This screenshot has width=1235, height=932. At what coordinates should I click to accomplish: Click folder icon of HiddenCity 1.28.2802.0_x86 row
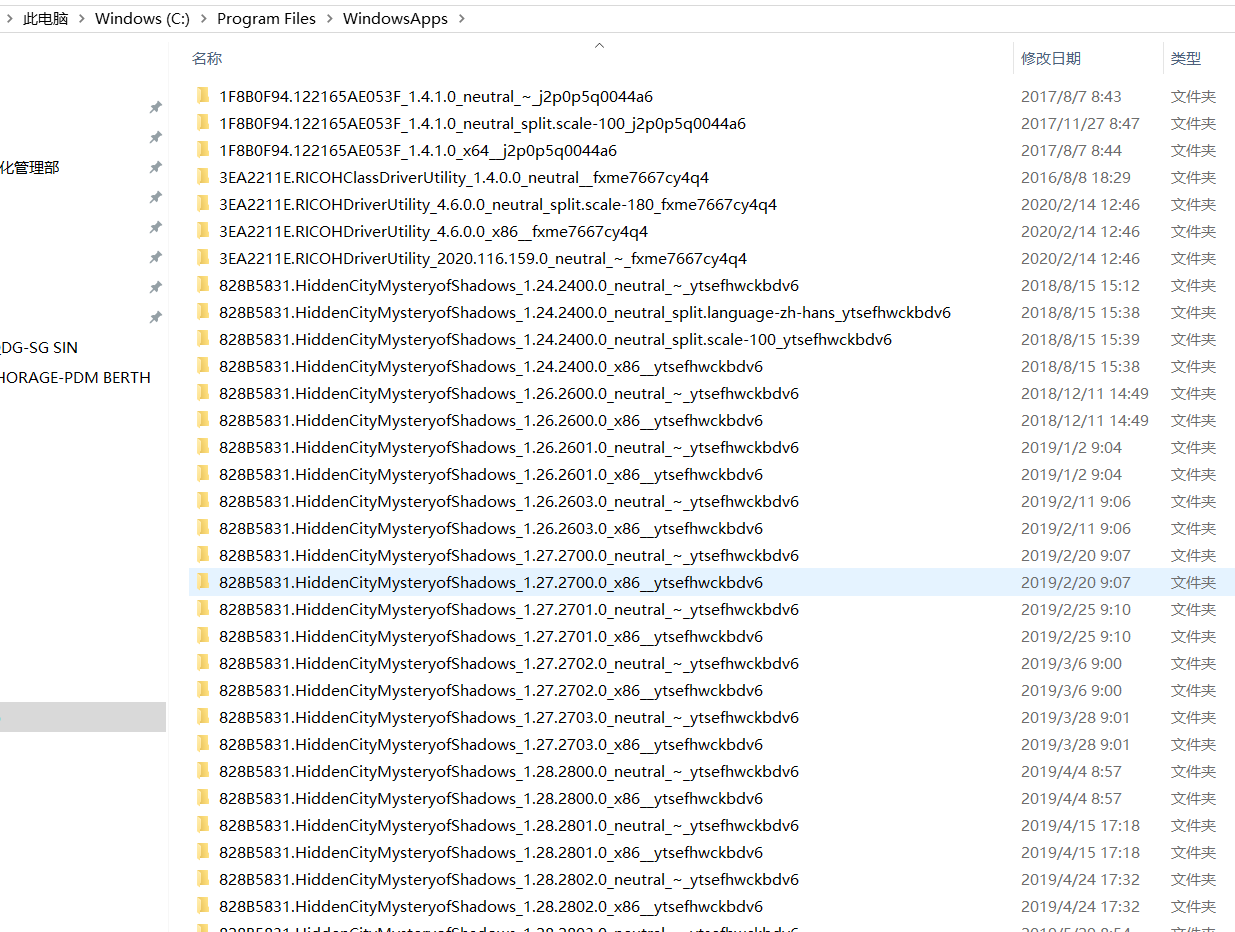coord(203,907)
